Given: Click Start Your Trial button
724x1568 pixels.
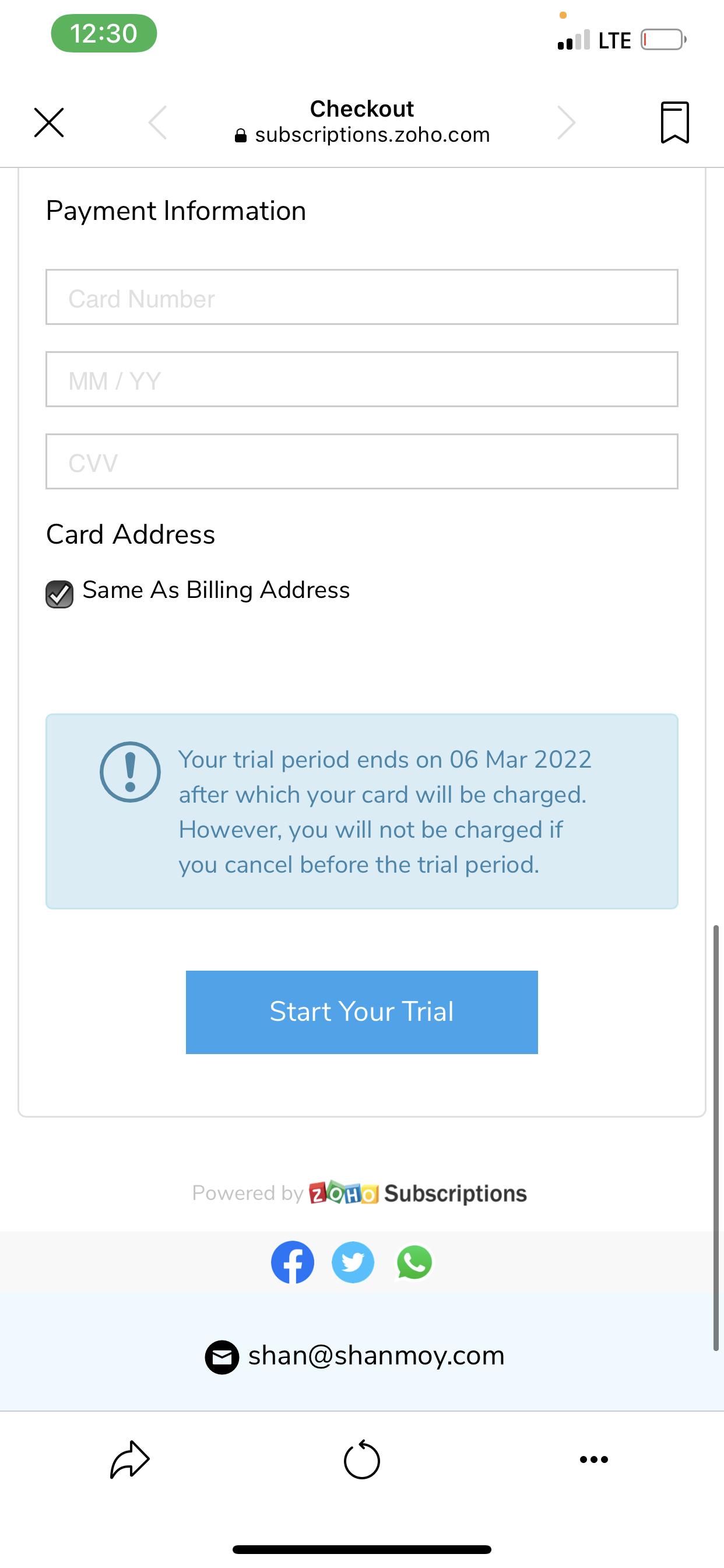Looking at the screenshot, I should click(x=362, y=1012).
